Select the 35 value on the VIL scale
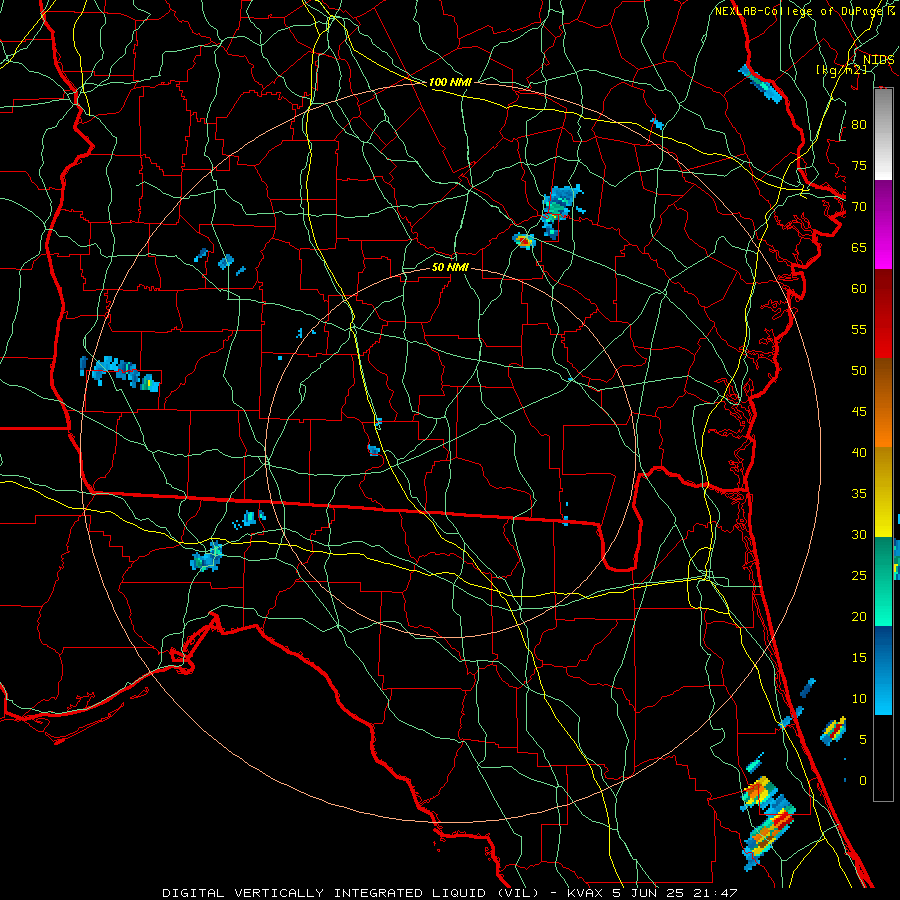The image size is (900, 900). click(859, 494)
